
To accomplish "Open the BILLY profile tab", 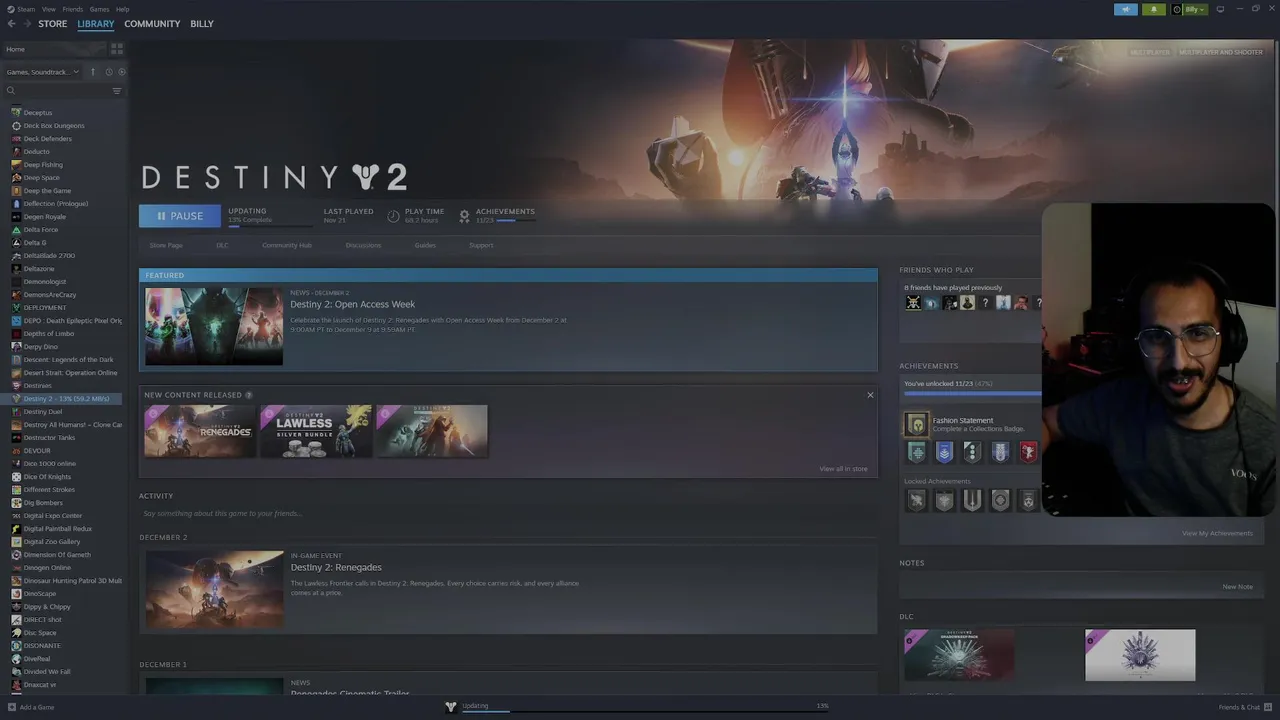I will pyautogui.click(x=202, y=24).
